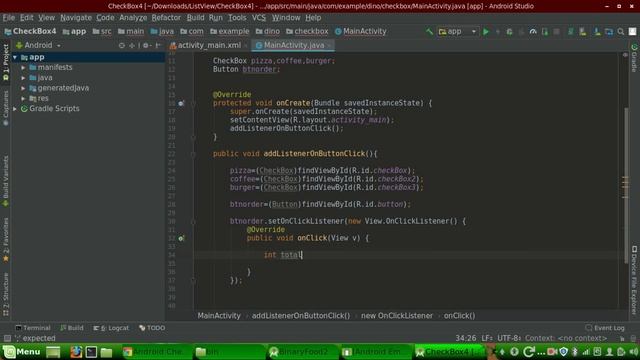The width and height of the screenshot is (640, 360).
Task: Open the Gradle side tool window
Action: [x=634, y=58]
